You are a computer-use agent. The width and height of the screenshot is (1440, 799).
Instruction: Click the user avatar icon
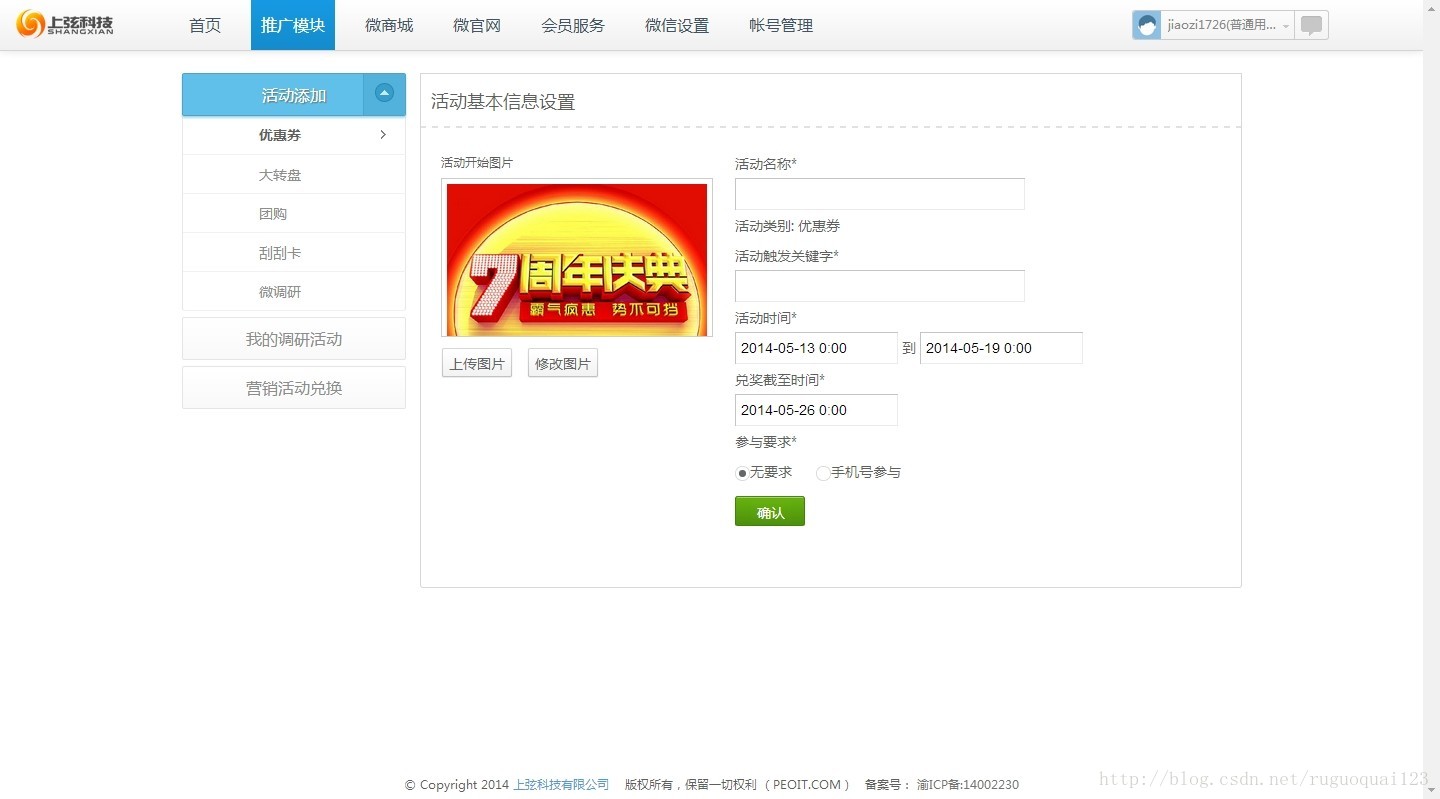(x=1147, y=26)
